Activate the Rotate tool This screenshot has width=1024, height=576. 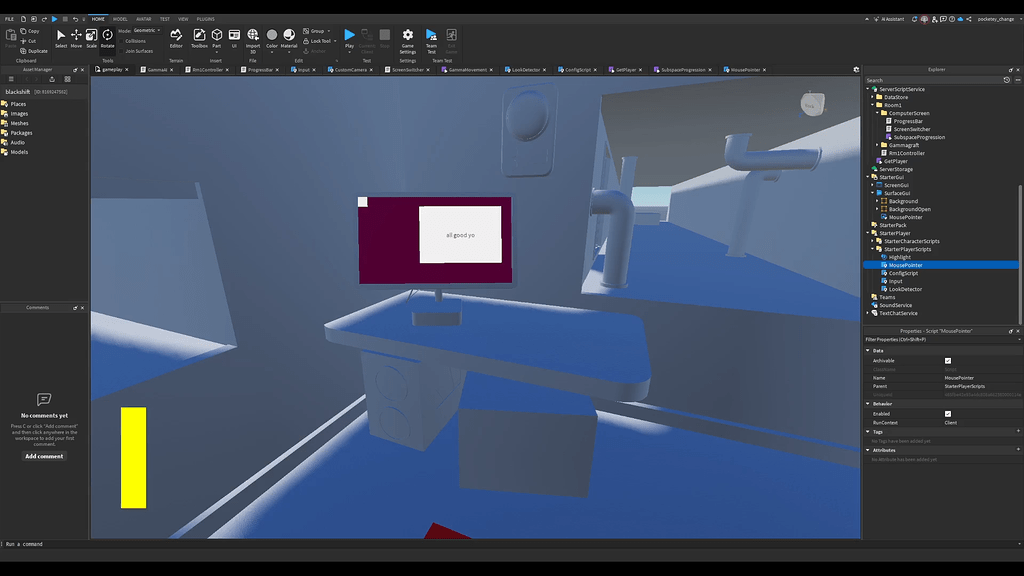[x=108, y=38]
